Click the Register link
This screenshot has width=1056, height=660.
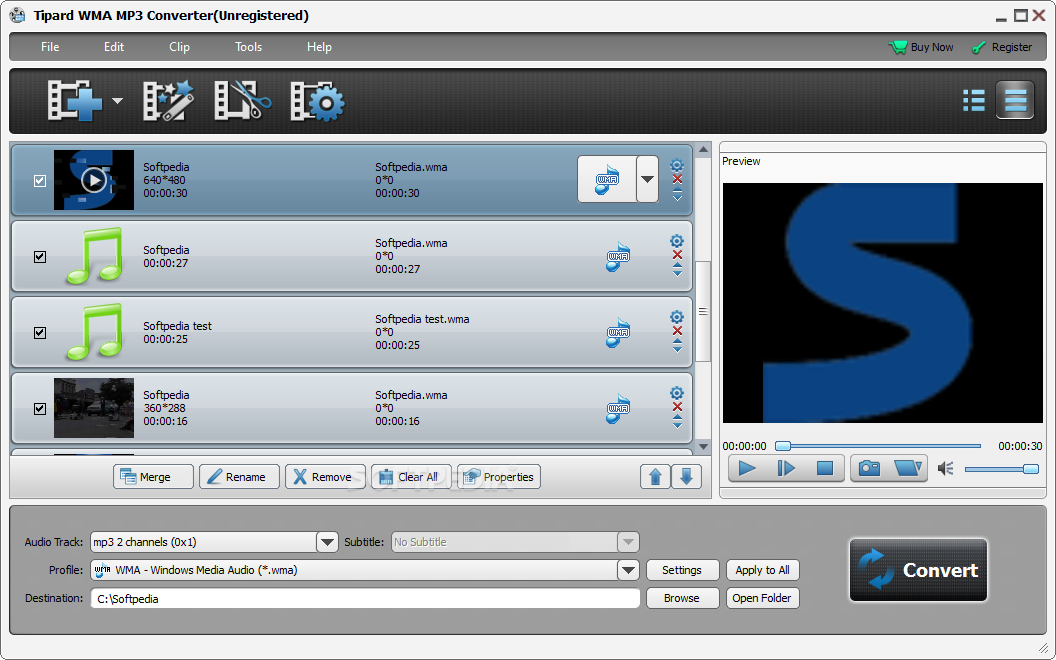pos(1002,47)
